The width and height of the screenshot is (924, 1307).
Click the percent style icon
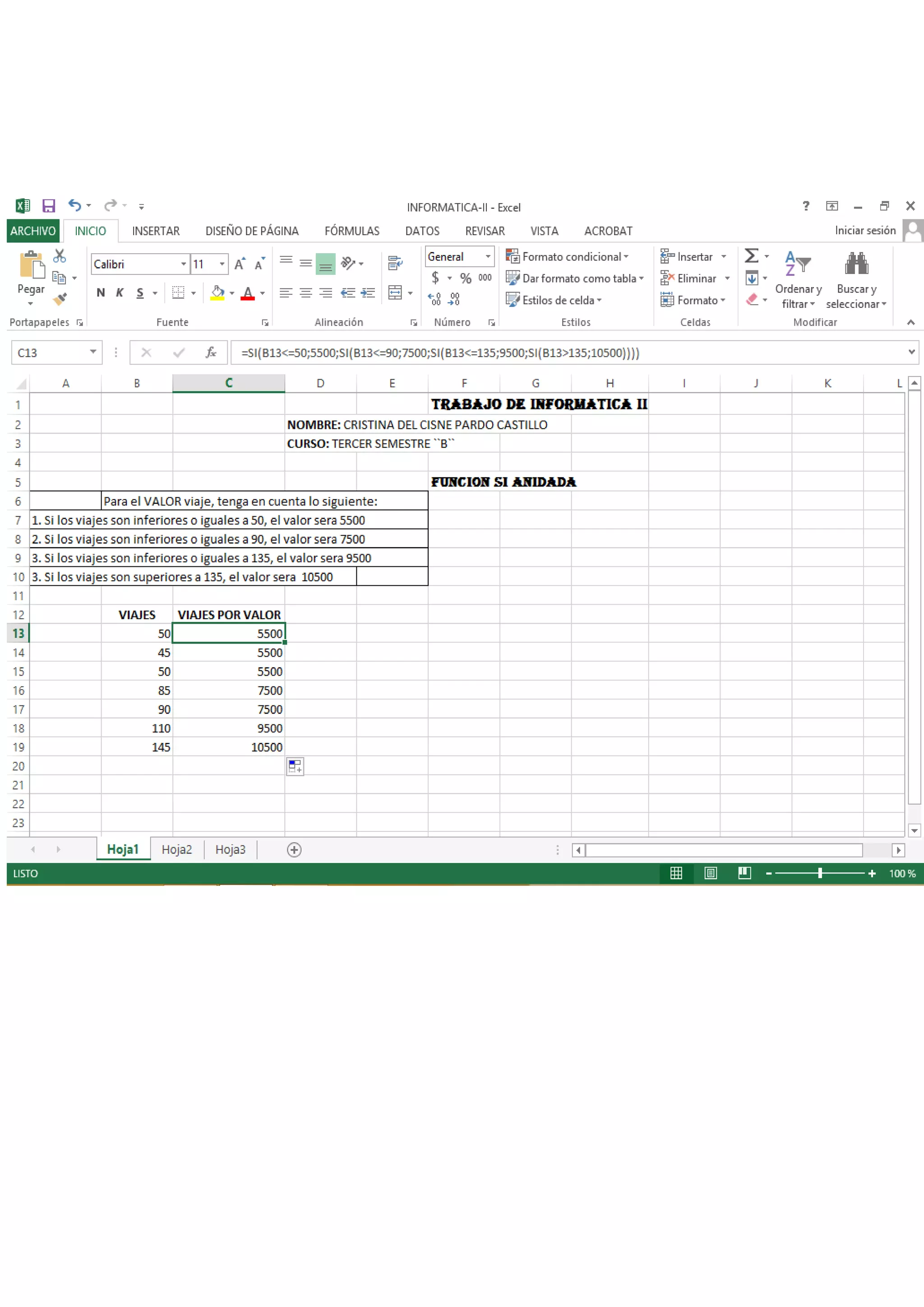[466, 278]
